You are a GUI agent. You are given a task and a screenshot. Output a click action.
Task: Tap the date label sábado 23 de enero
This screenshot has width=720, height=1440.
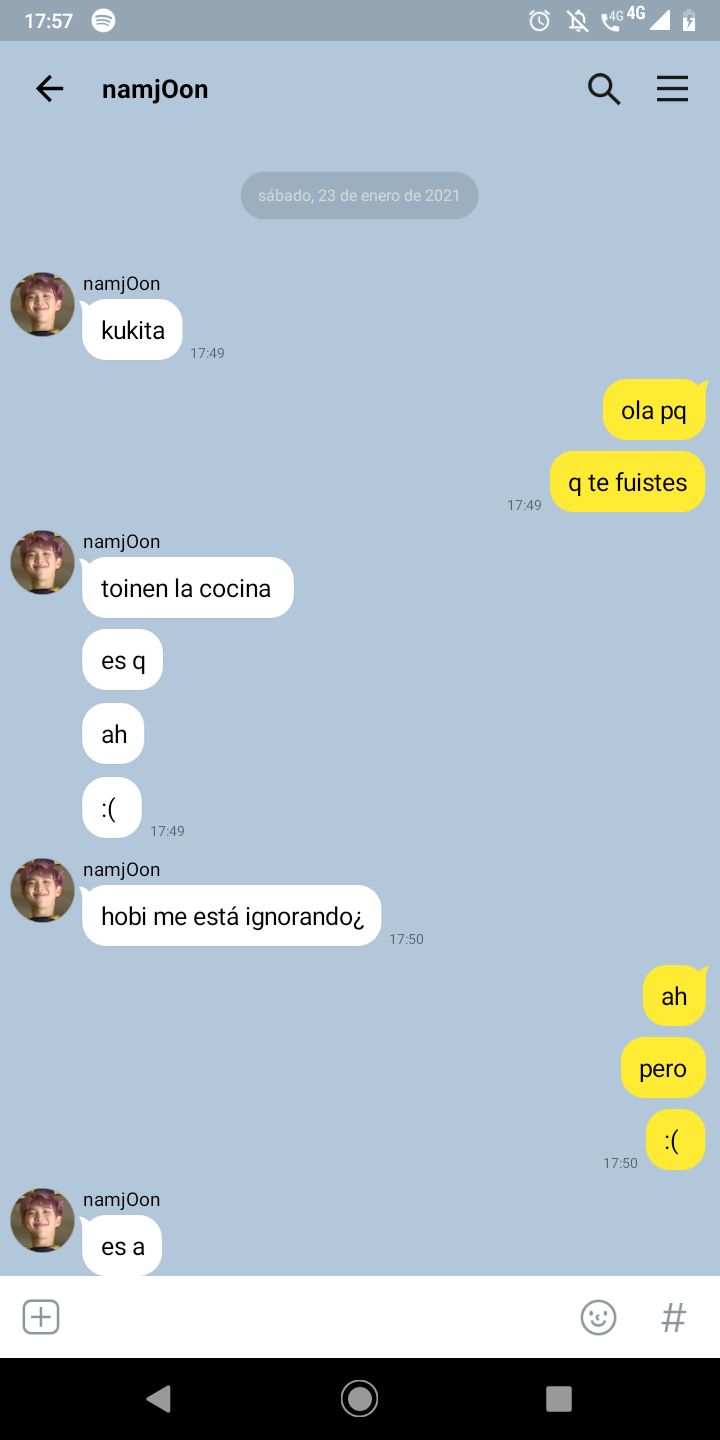pos(359,195)
